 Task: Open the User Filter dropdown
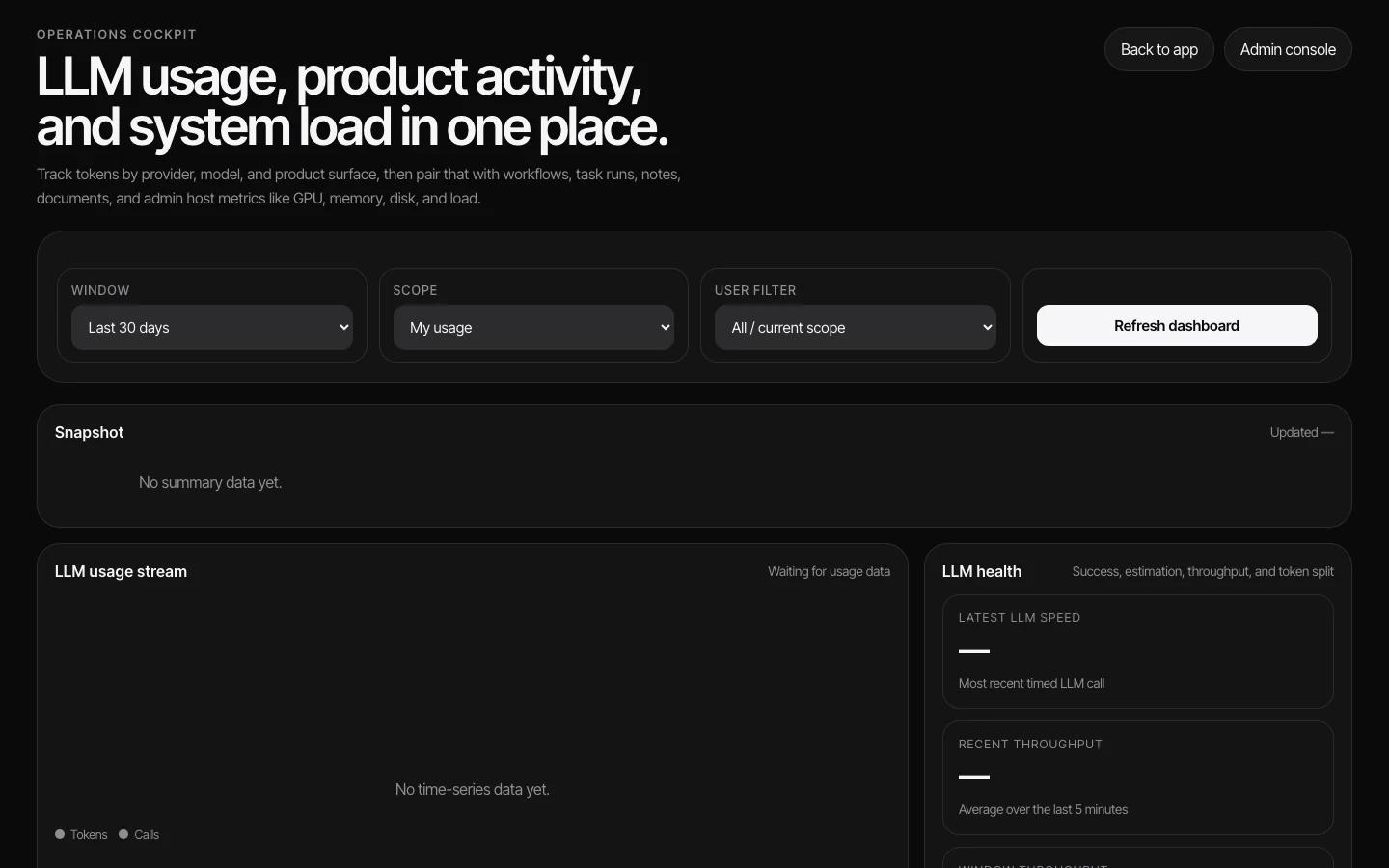click(x=856, y=327)
